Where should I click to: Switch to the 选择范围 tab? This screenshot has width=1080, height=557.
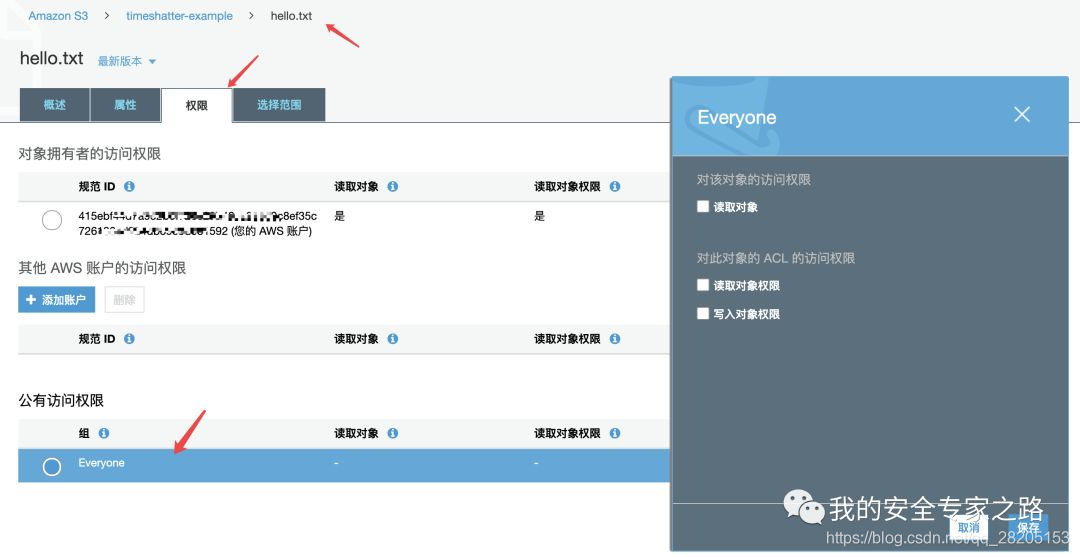click(279, 105)
